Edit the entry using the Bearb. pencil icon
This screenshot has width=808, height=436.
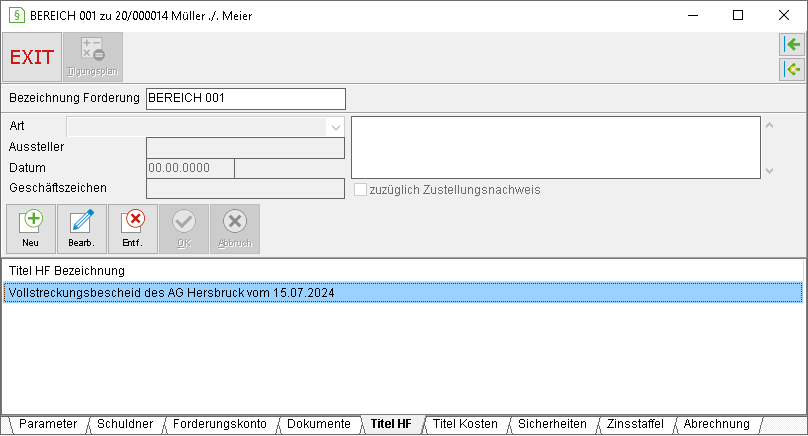coord(81,229)
